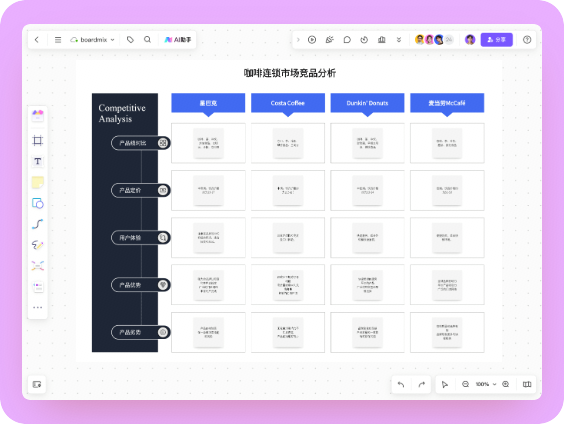Screen dimensions: 564x424
Task: Select the McCafé 产品线对比 sticky note
Action: (447, 143)
